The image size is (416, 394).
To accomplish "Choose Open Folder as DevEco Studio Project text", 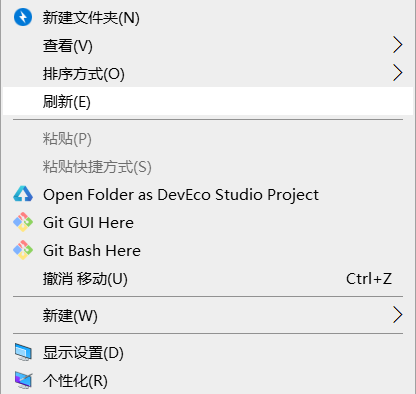I will (181, 195).
